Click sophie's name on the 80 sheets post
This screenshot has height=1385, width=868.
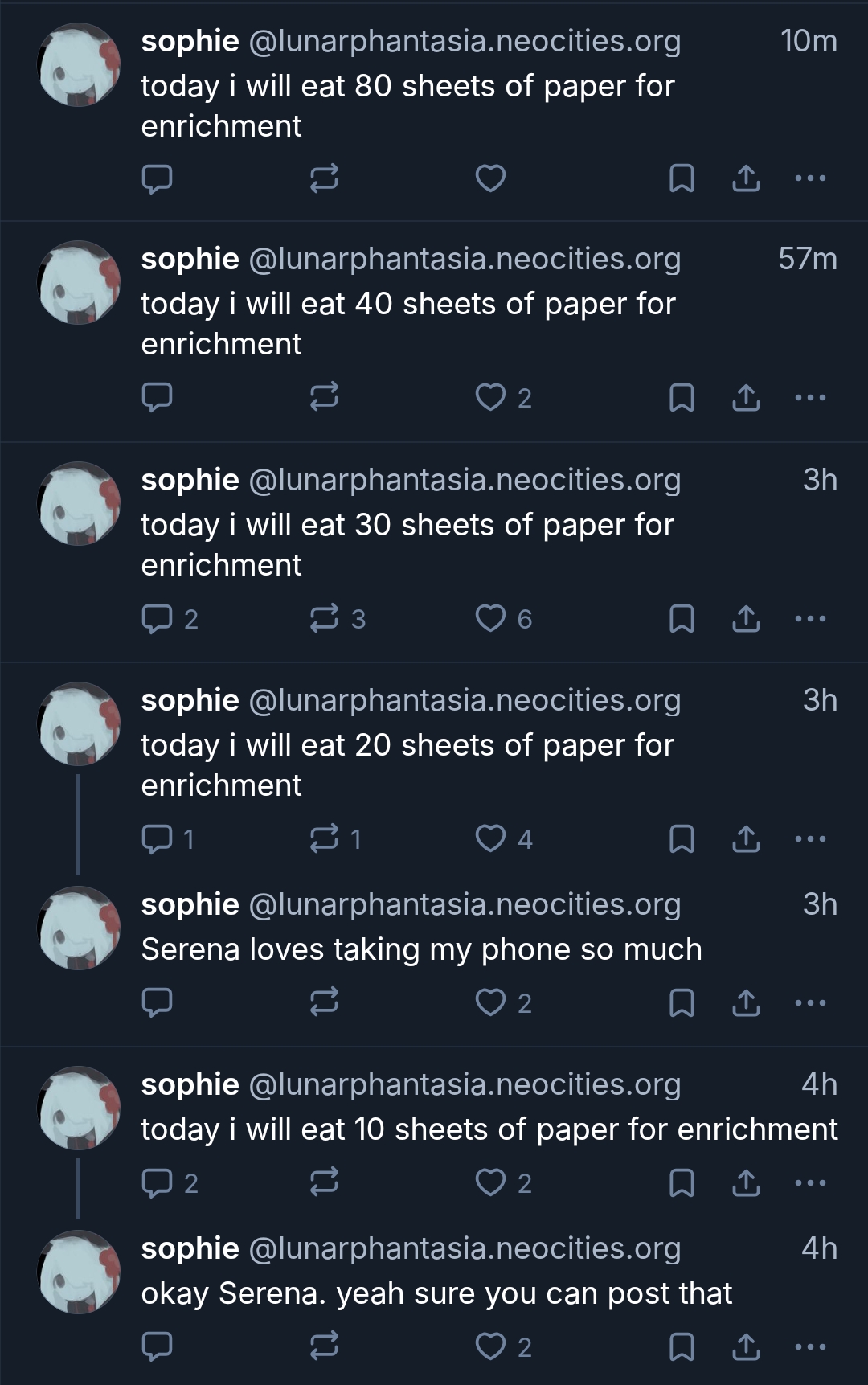190,41
